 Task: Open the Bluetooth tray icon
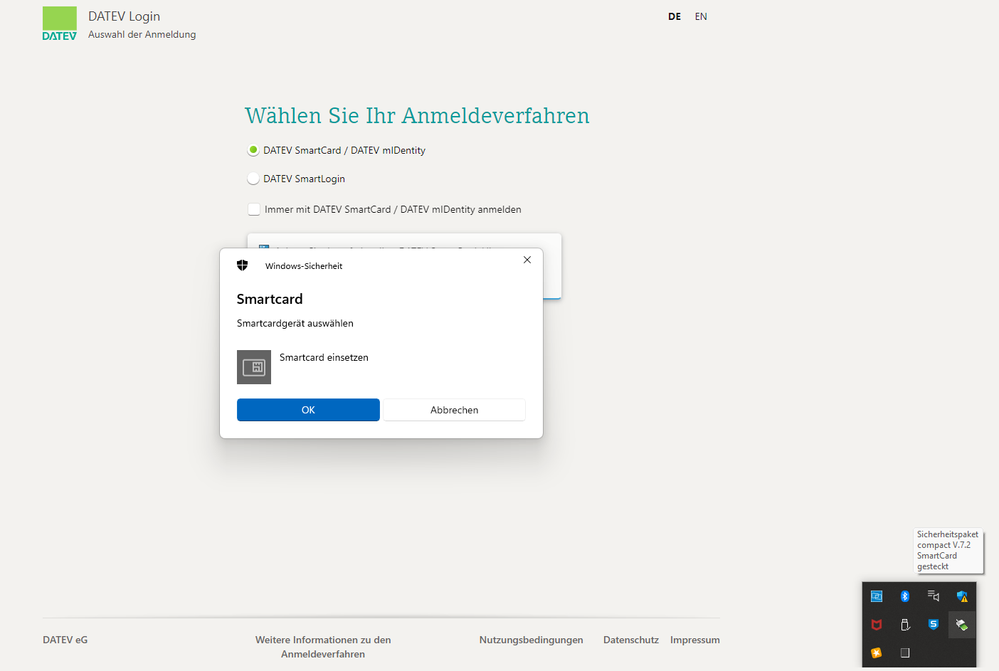tap(905, 596)
